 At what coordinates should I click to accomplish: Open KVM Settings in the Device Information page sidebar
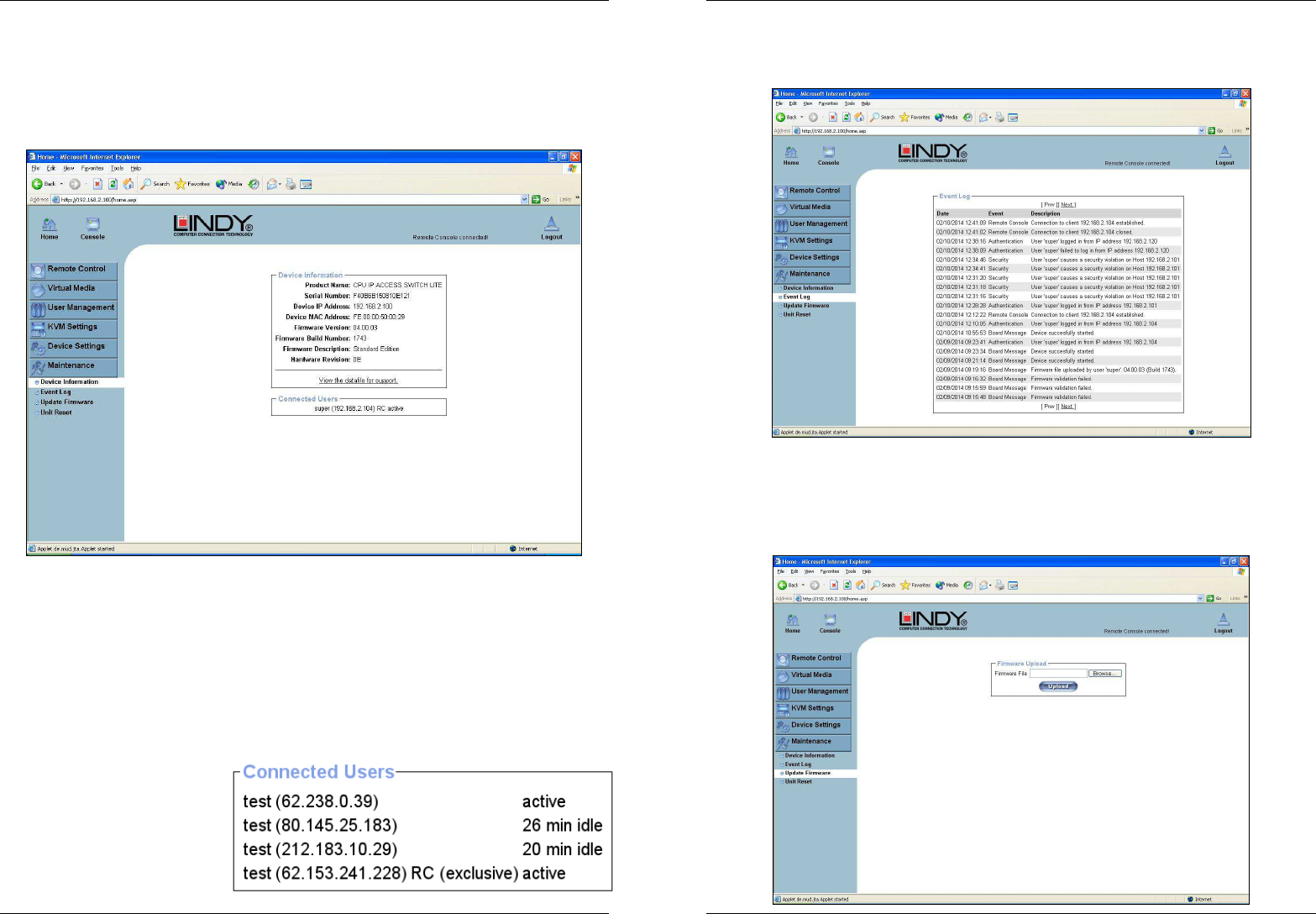pos(74,328)
